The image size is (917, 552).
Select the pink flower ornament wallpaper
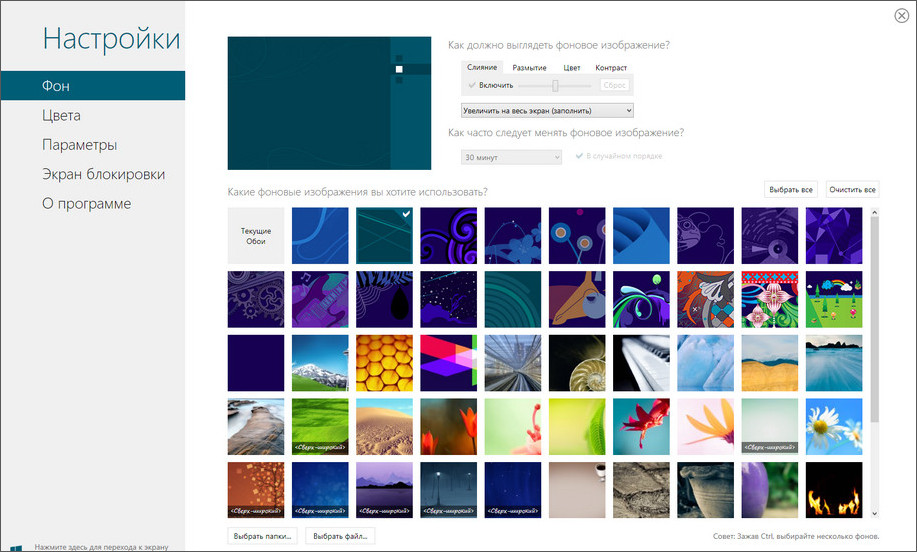[770, 299]
